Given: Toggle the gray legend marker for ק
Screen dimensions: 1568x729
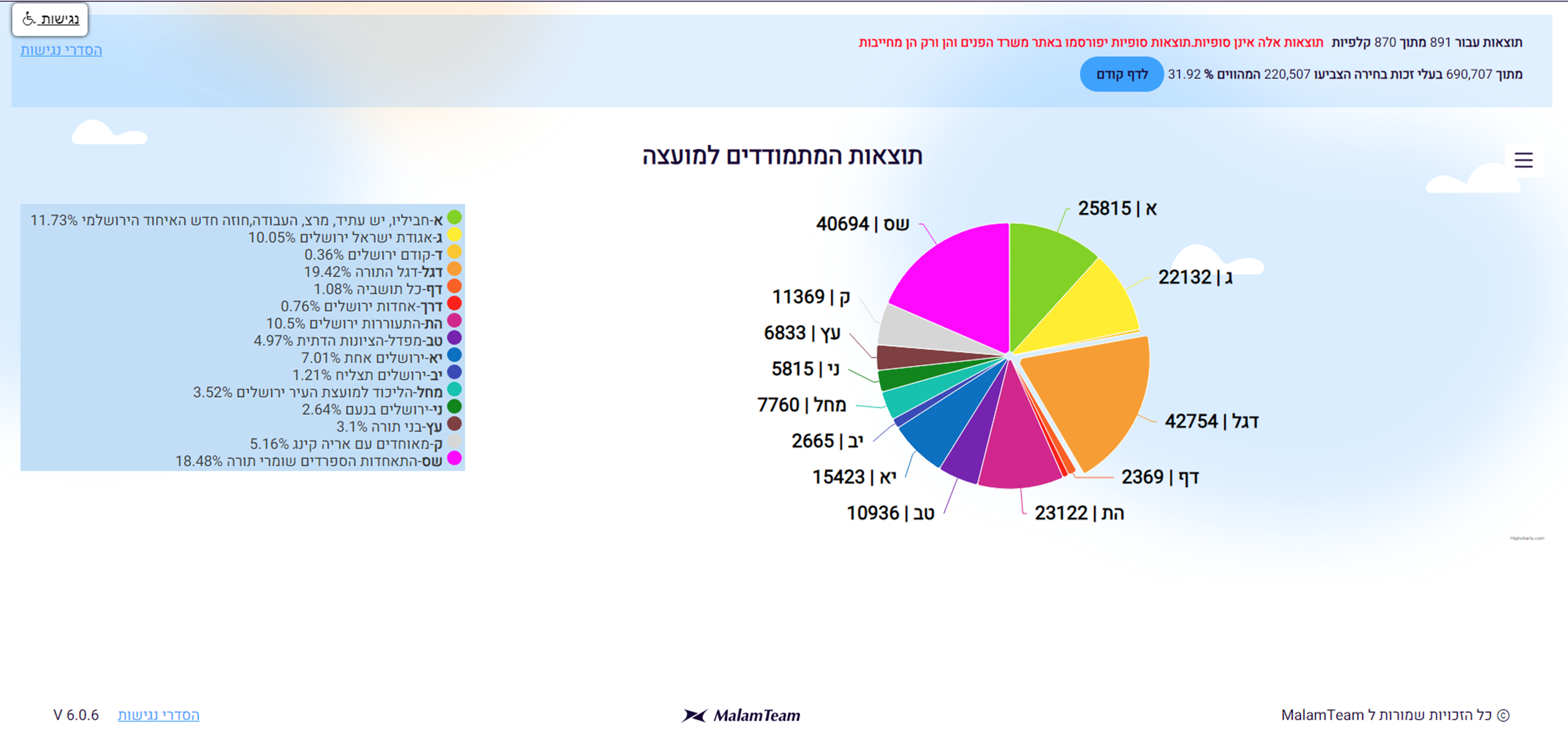Looking at the screenshot, I should pyautogui.click(x=454, y=441).
